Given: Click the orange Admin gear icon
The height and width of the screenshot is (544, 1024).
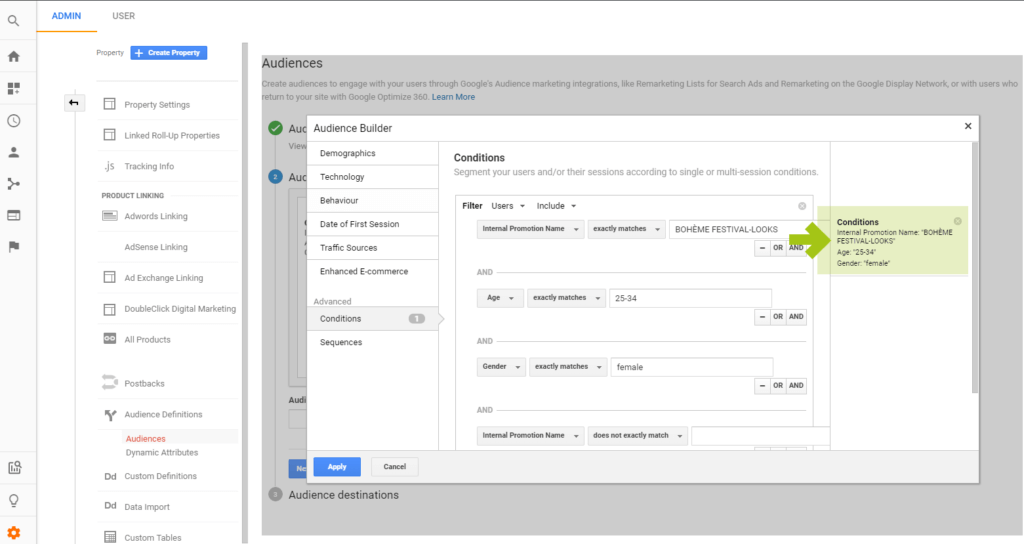Looking at the screenshot, I should pos(14,532).
